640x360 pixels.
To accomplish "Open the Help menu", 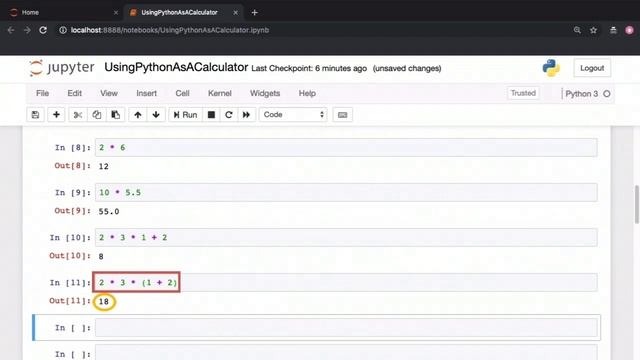I will pos(307,93).
